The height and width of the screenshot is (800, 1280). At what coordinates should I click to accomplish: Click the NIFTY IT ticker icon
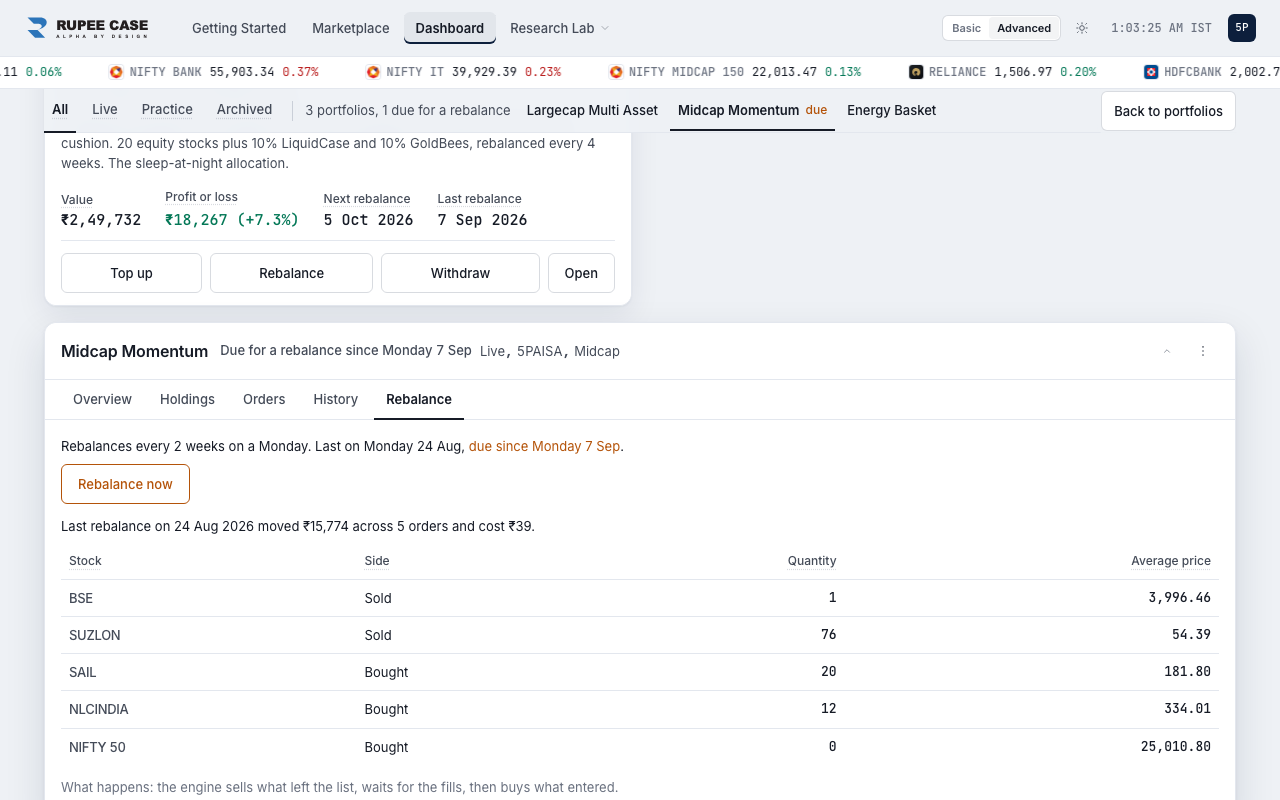tap(373, 72)
